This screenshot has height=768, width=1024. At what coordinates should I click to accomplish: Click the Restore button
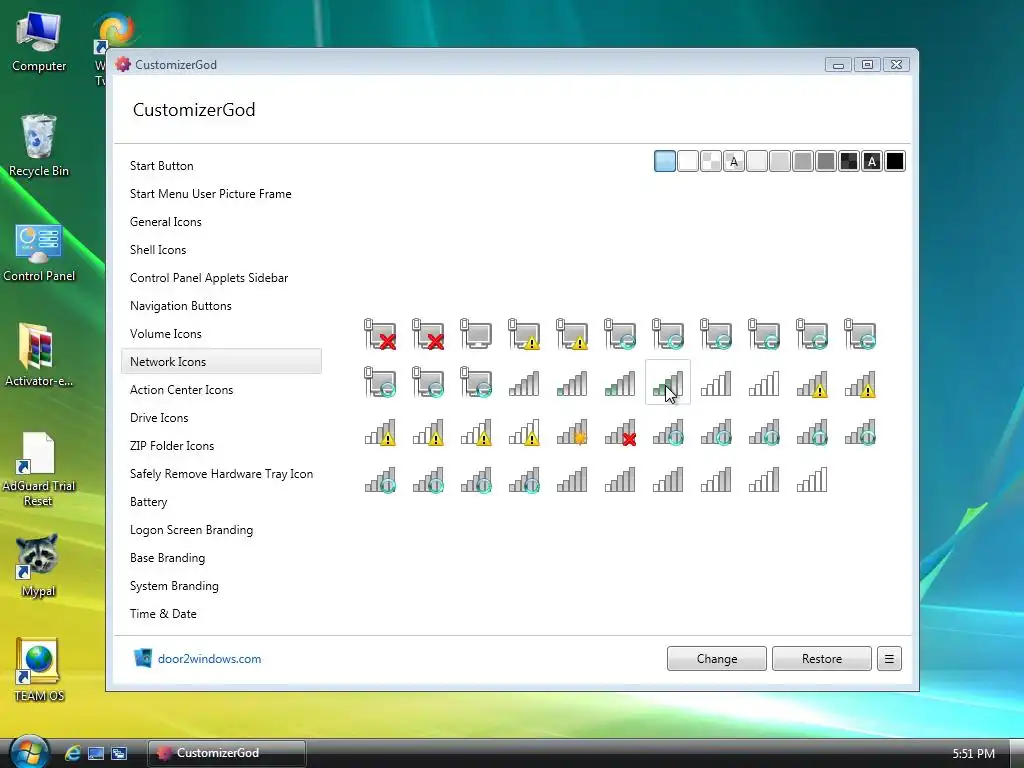tap(822, 659)
